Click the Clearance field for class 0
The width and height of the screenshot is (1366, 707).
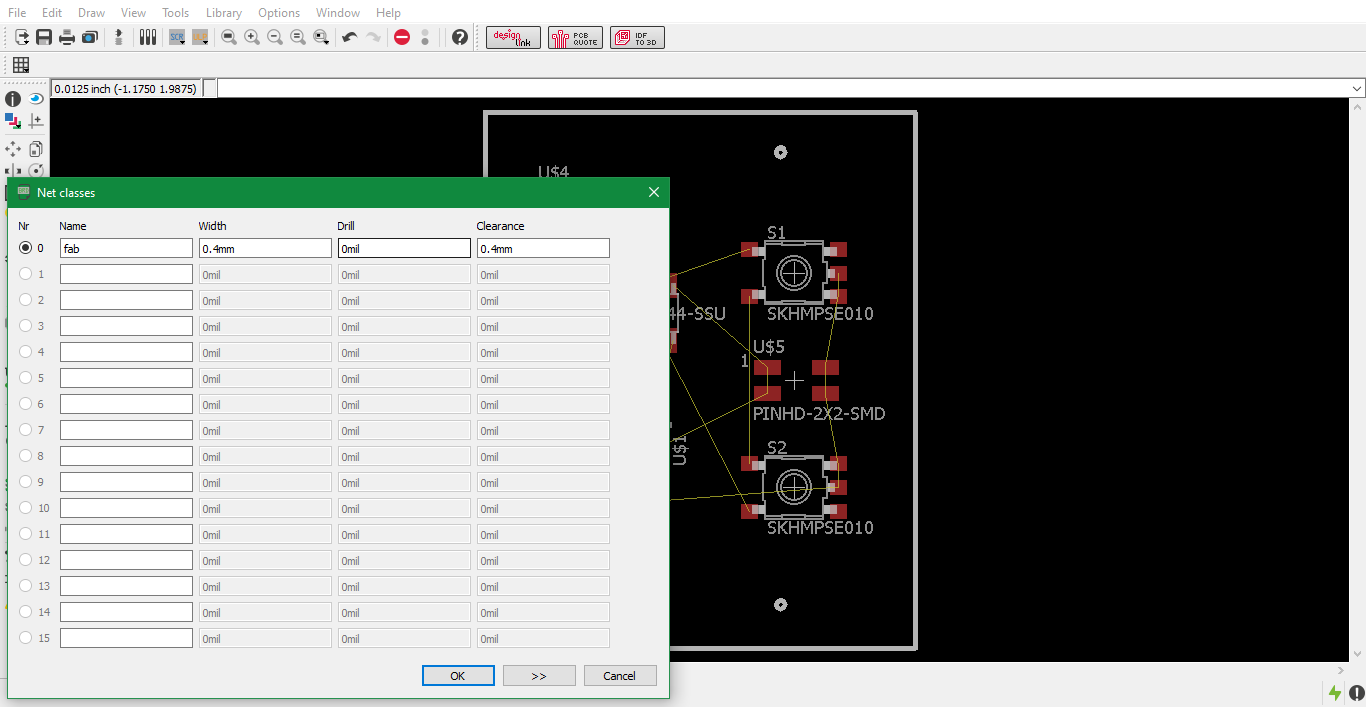(x=543, y=248)
